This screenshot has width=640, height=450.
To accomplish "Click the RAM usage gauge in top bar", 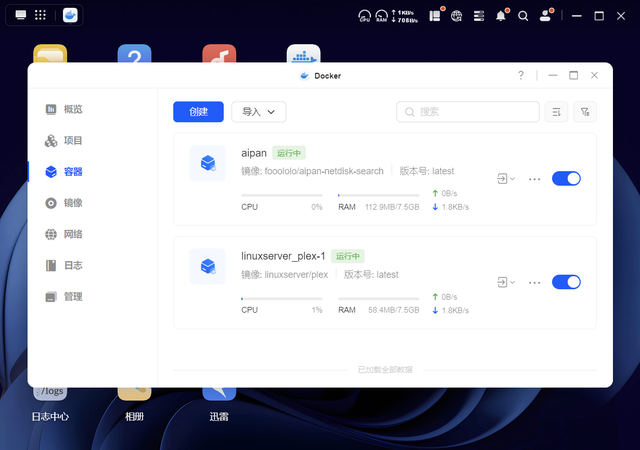I will (381, 16).
